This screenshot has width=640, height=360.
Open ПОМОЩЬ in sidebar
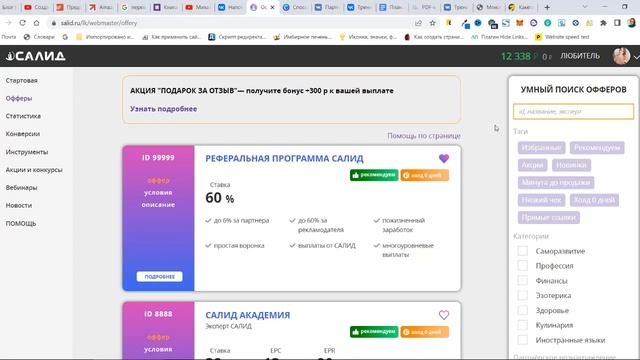21,223
